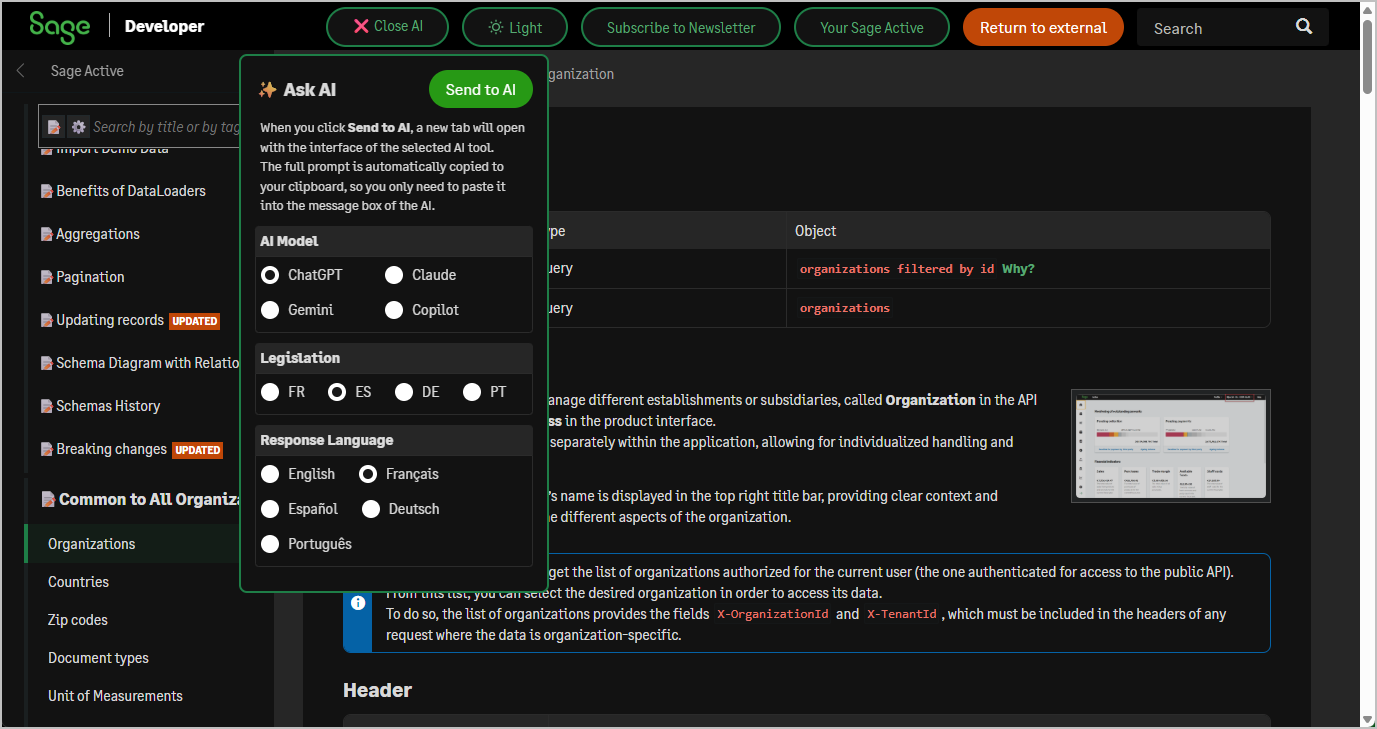The image size is (1377, 729).
Task: Set response language to Português
Action: (x=270, y=544)
